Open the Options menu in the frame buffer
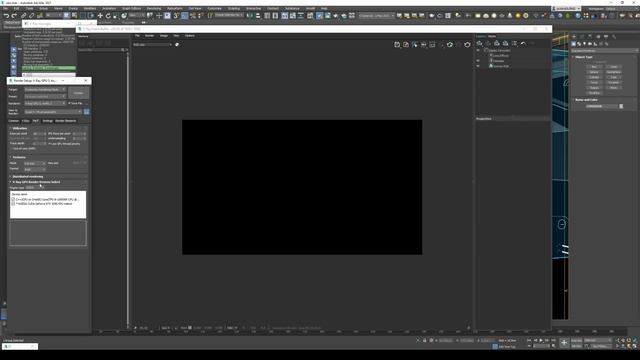 pos(190,36)
